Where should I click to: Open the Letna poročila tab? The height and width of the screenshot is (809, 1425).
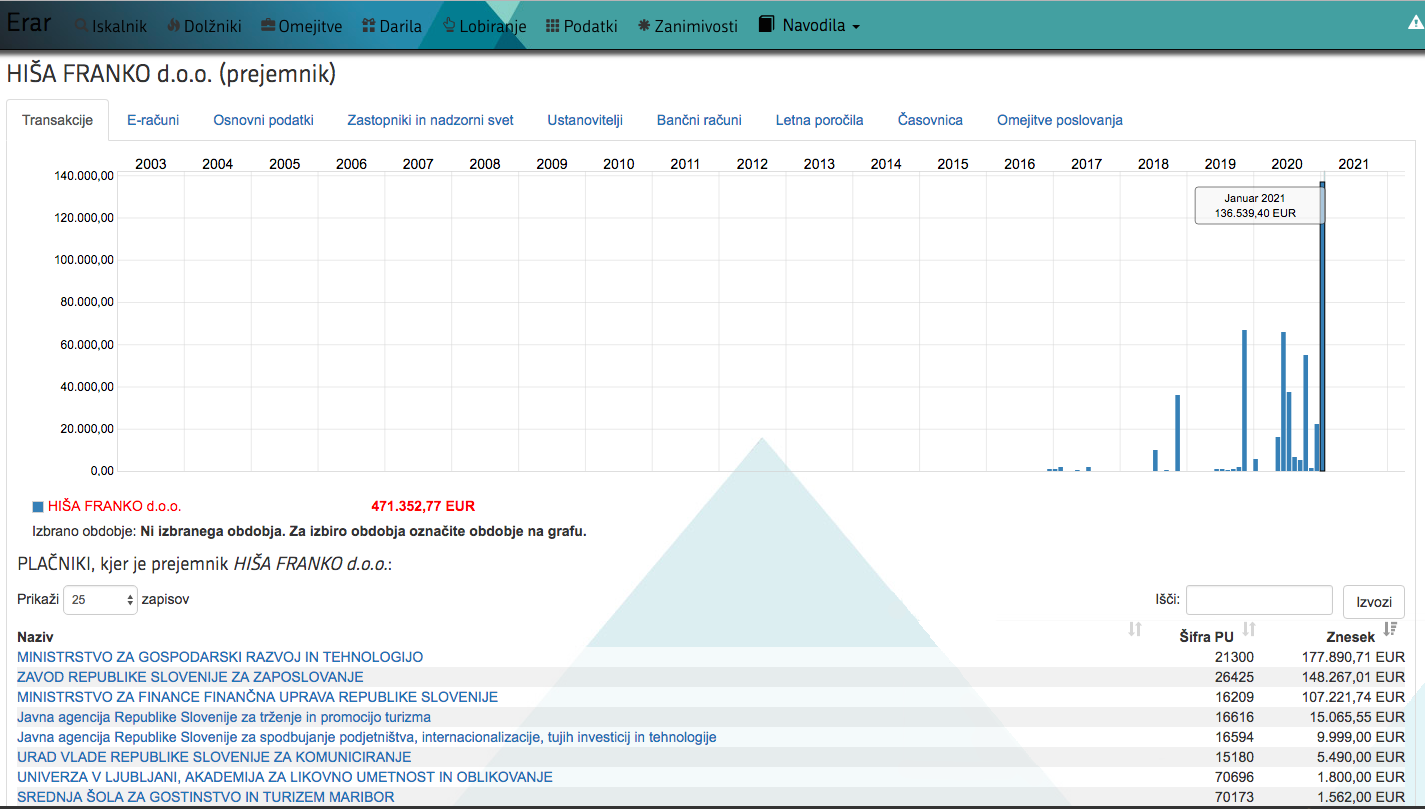click(x=819, y=120)
